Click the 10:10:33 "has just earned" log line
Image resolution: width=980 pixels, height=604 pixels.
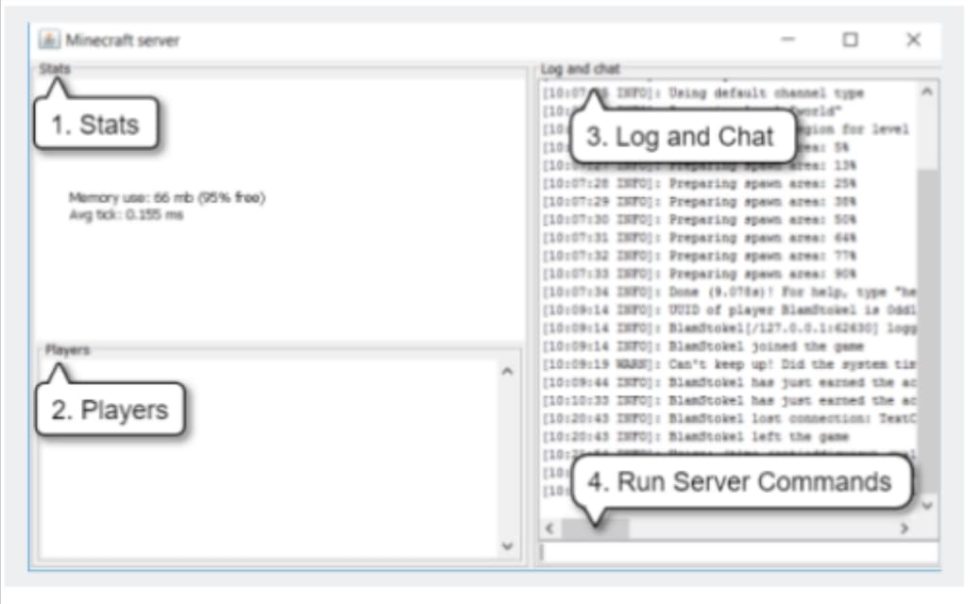tap(729, 401)
